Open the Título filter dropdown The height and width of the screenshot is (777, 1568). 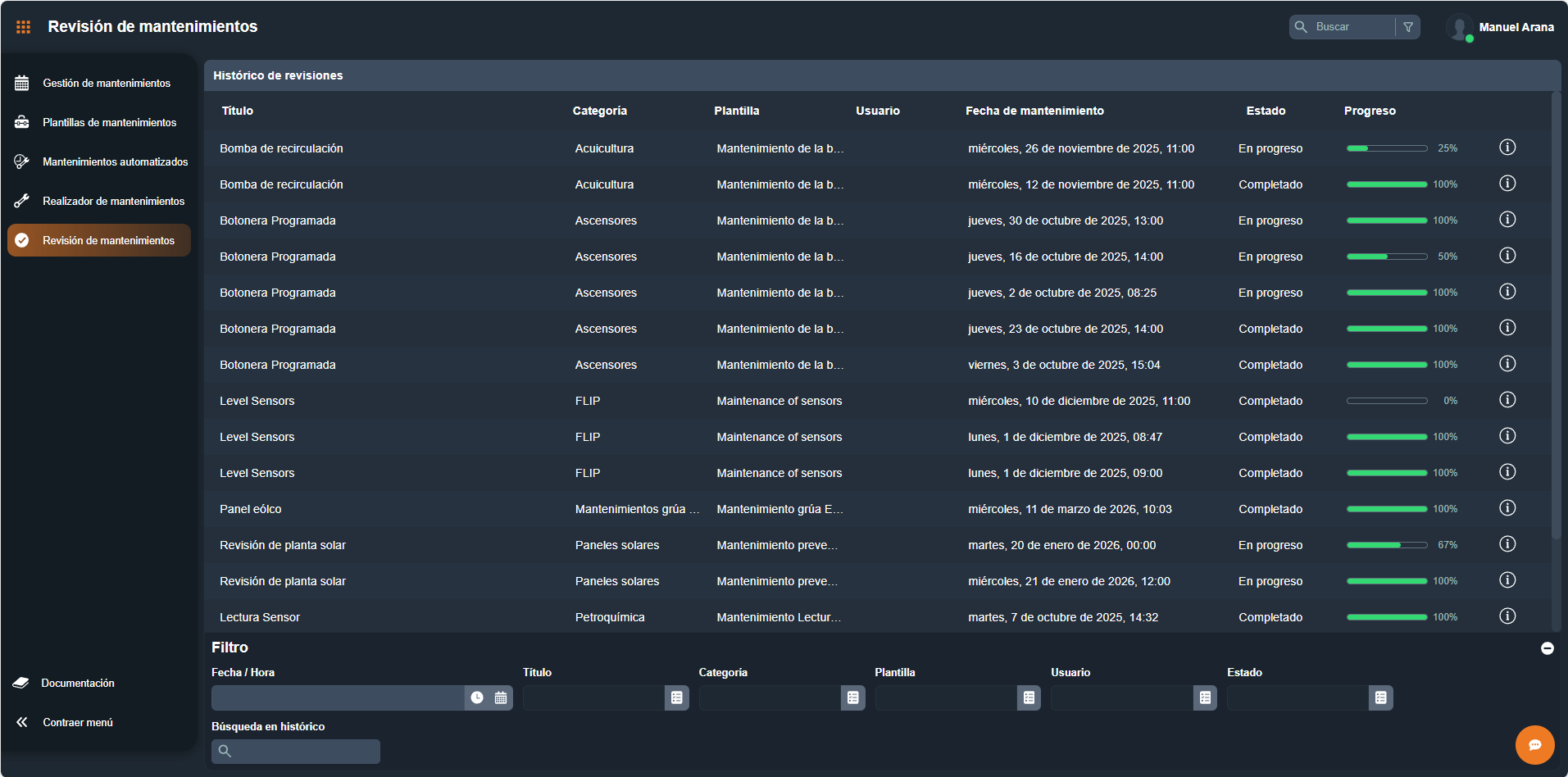tap(676, 697)
